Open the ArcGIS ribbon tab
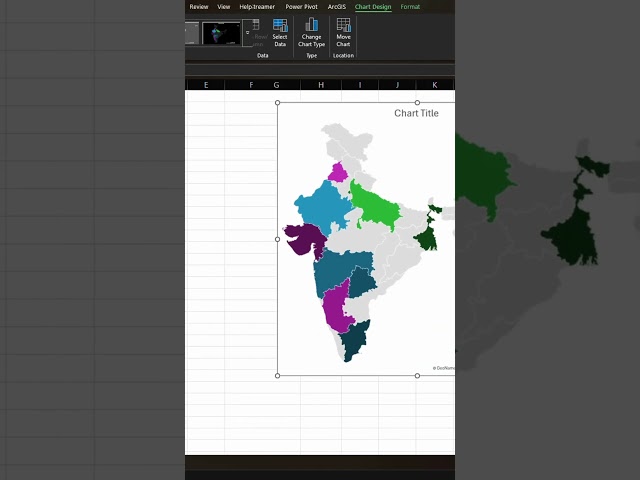 pyautogui.click(x=337, y=7)
